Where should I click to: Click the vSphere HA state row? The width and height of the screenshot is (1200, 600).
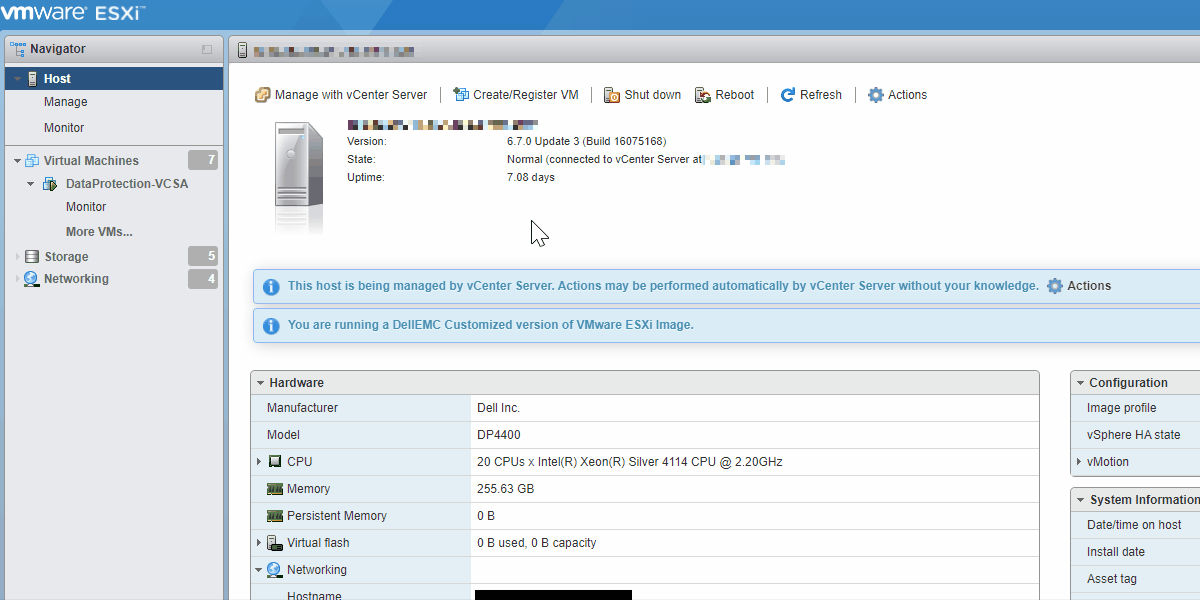click(x=1135, y=435)
